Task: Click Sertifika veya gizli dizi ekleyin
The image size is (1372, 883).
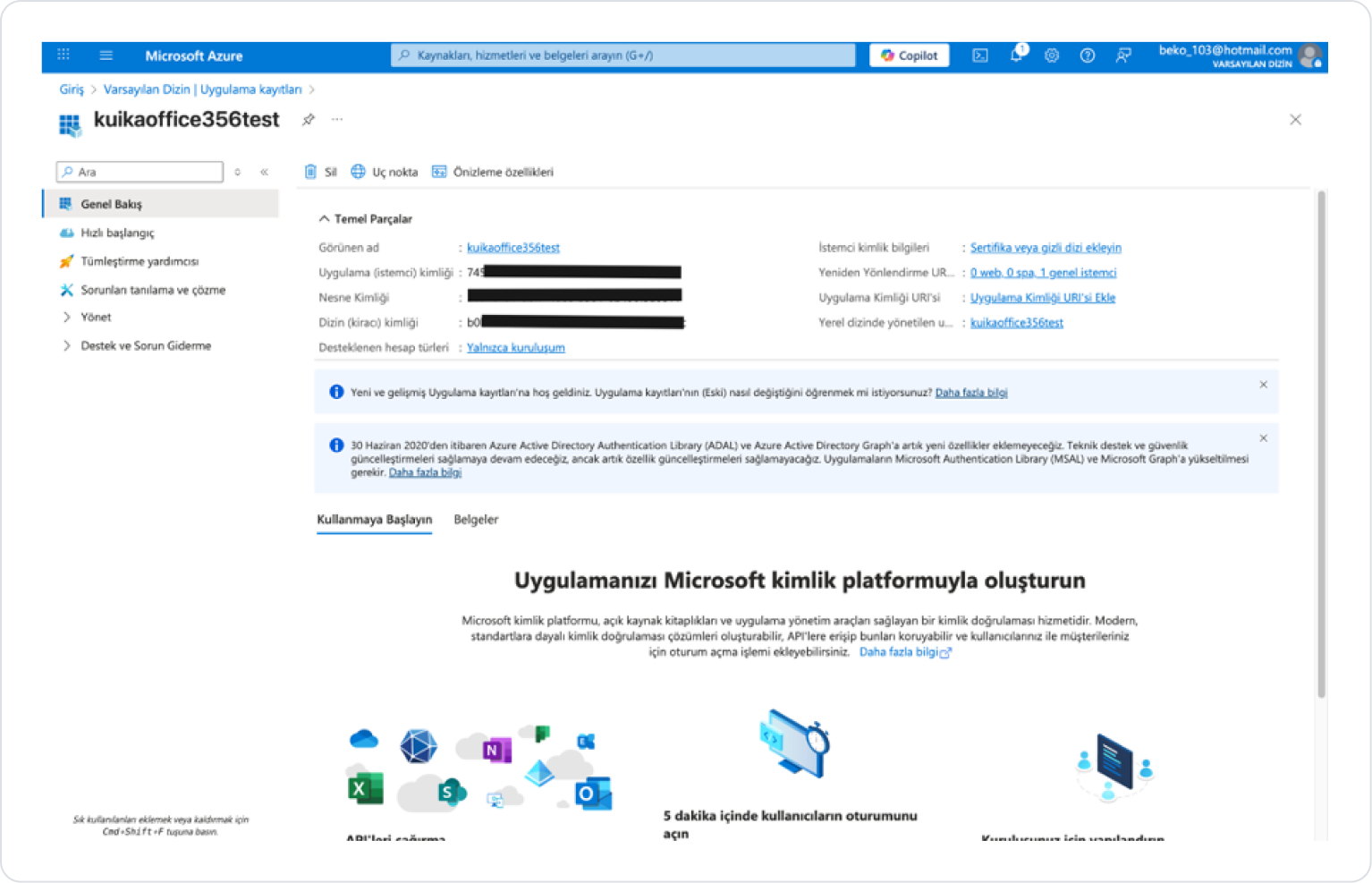Action: point(1046,248)
